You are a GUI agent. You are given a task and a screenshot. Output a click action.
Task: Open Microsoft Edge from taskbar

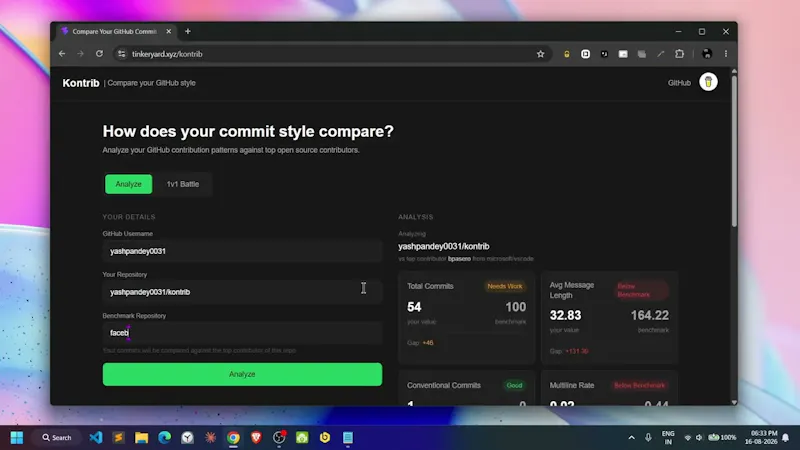[164, 437]
